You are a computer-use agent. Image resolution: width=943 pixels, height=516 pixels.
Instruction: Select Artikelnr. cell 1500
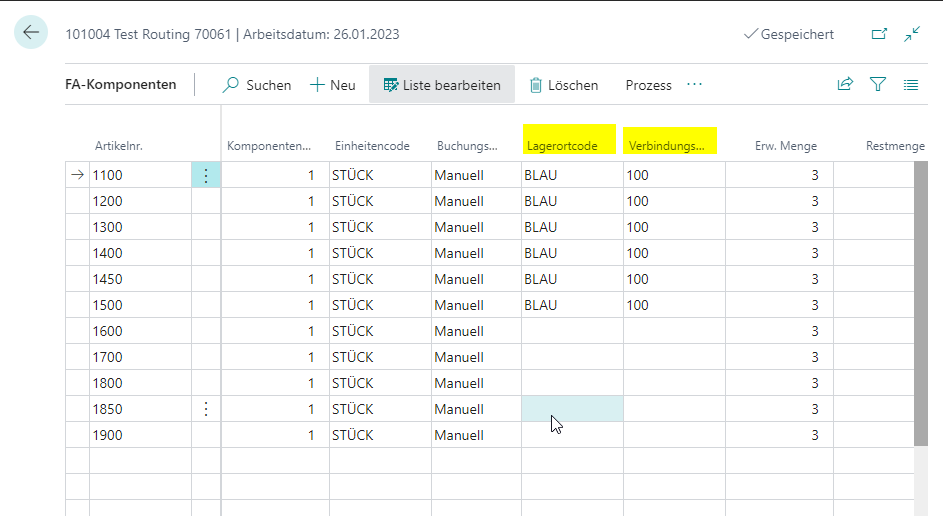point(140,305)
